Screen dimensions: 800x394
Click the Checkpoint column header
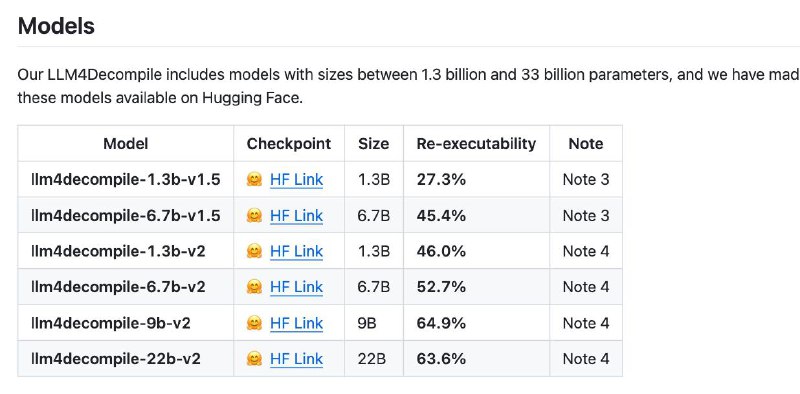coord(289,143)
